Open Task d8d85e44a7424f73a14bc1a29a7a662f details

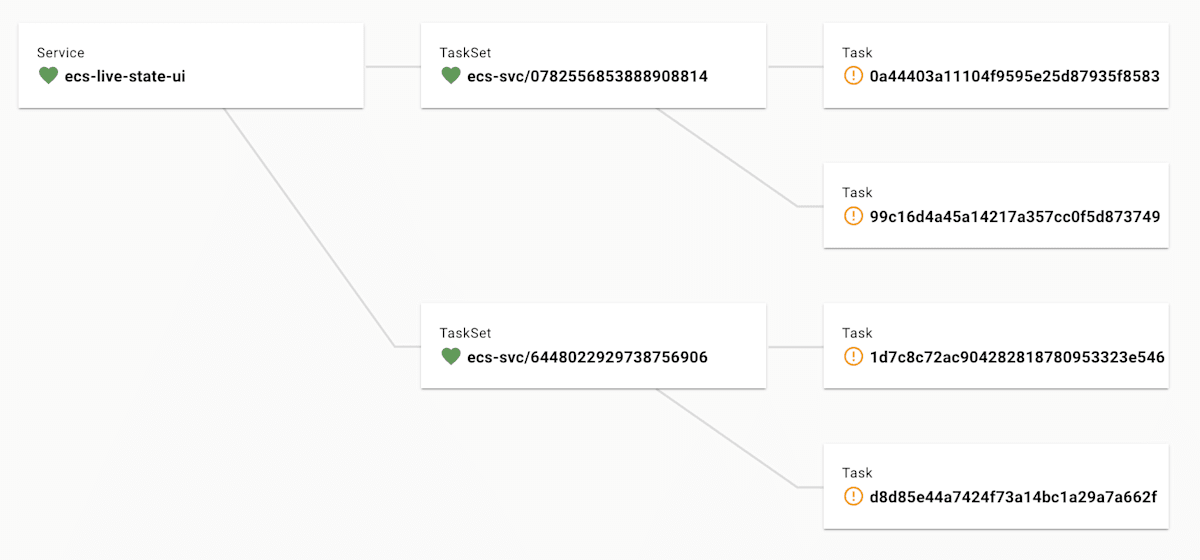(x=996, y=486)
